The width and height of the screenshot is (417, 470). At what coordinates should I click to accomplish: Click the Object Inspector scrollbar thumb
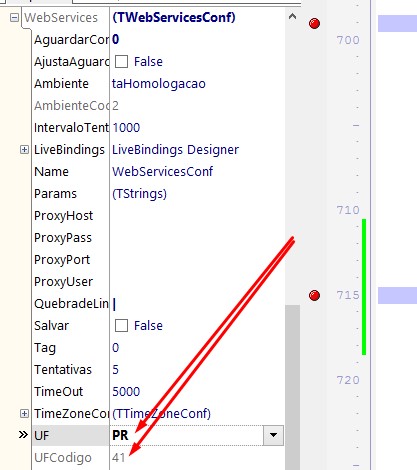click(292, 387)
